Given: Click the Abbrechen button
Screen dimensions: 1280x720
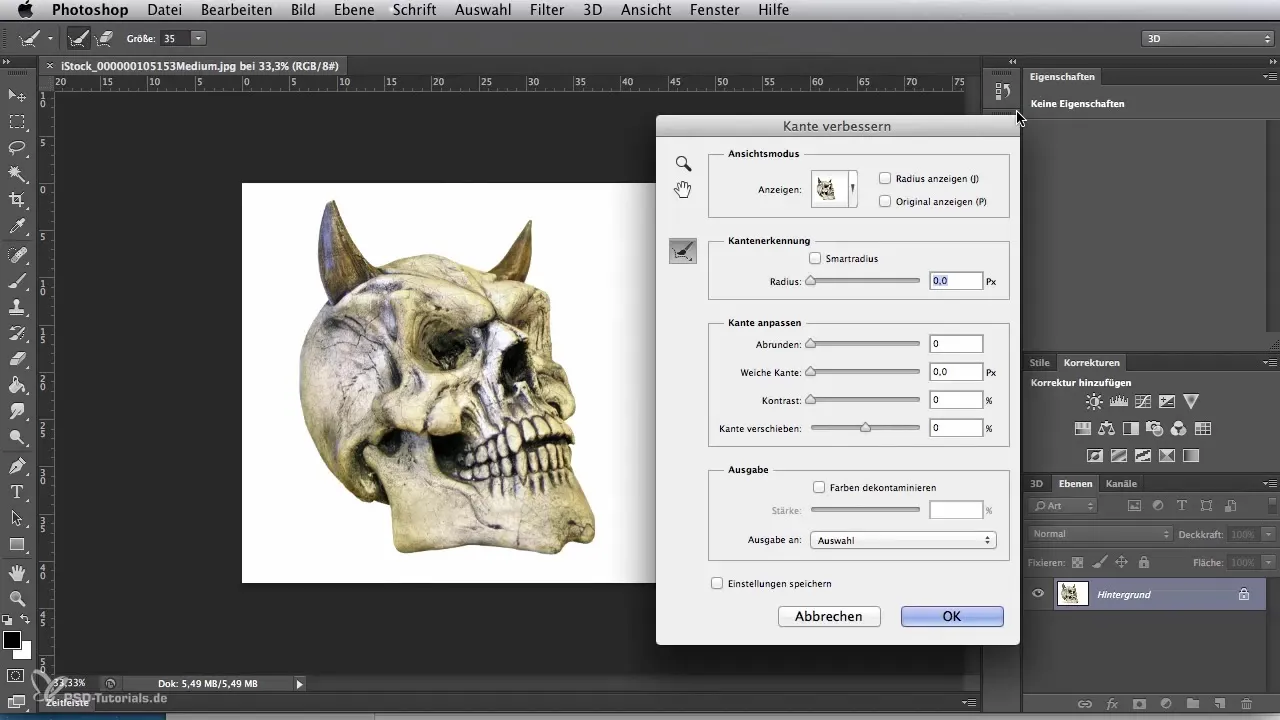Looking at the screenshot, I should 829,616.
